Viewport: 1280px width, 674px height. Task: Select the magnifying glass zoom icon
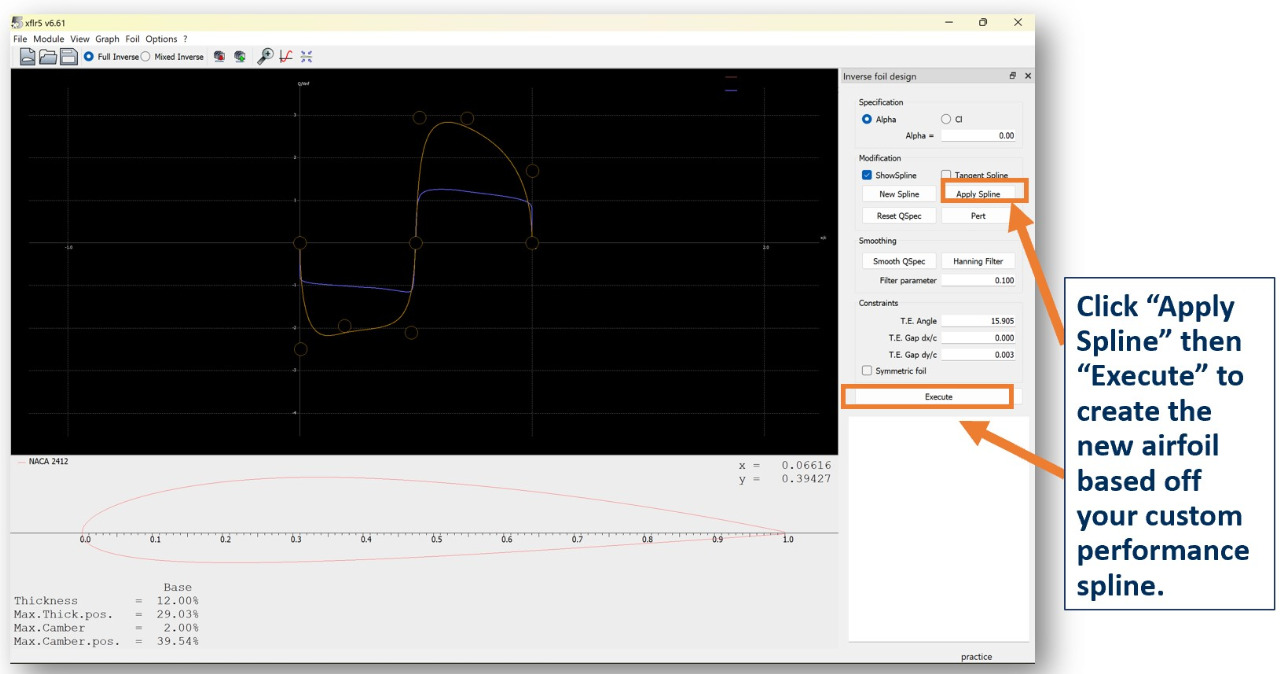point(265,57)
